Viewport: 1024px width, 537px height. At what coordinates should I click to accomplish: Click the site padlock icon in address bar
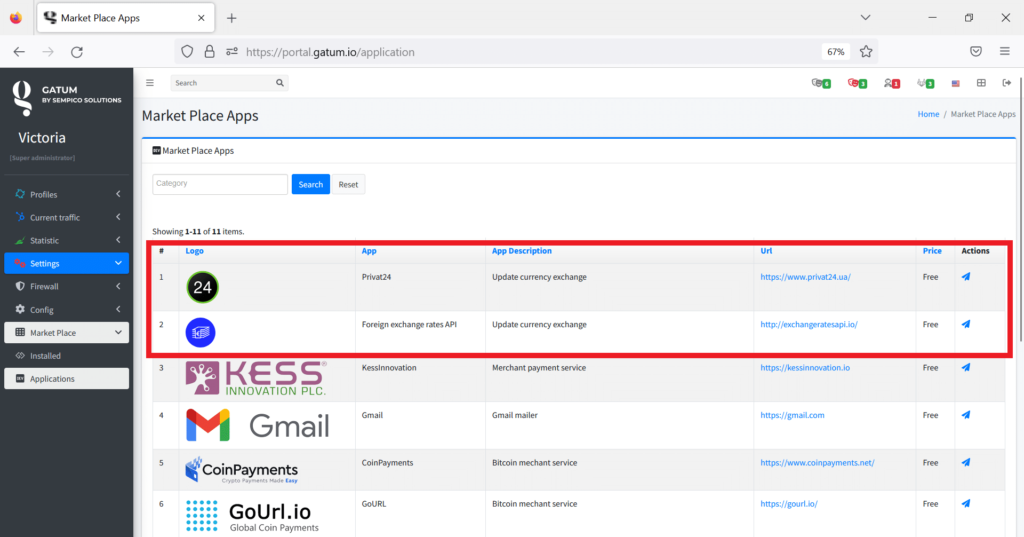[x=210, y=52]
